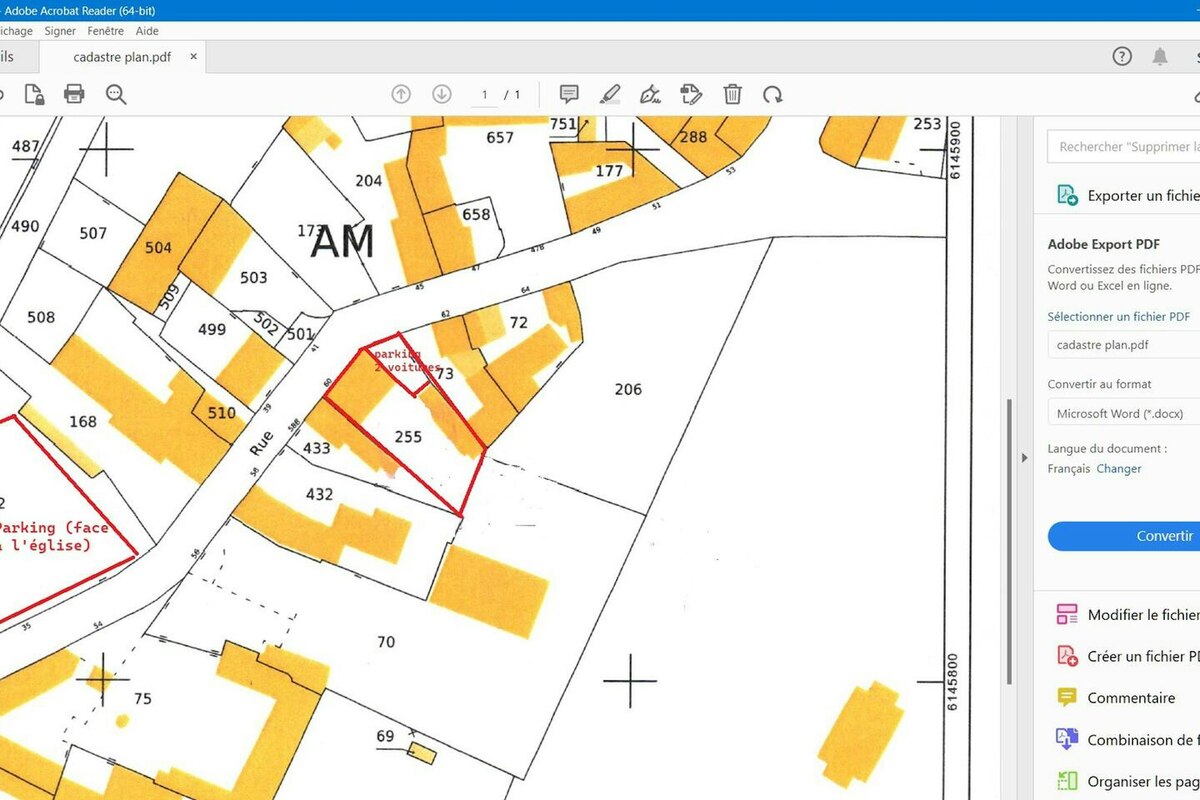The height and width of the screenshot is (800, 1200).
Task: Open the Fenêtre menu
Action: pos(106,31)
